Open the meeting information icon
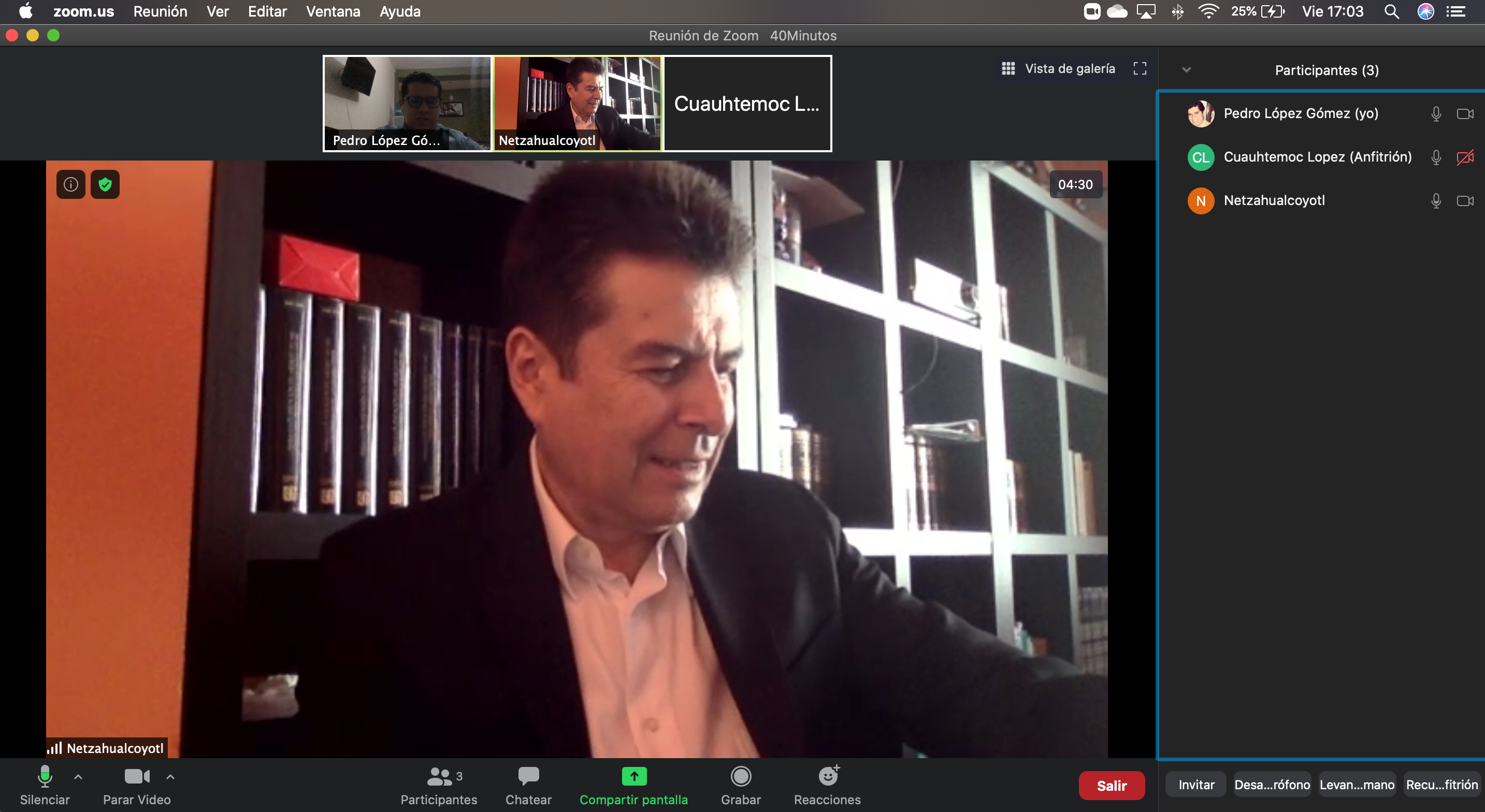Image resolution: width=1485 pixels, height=812 pixels. coord(71,184)
